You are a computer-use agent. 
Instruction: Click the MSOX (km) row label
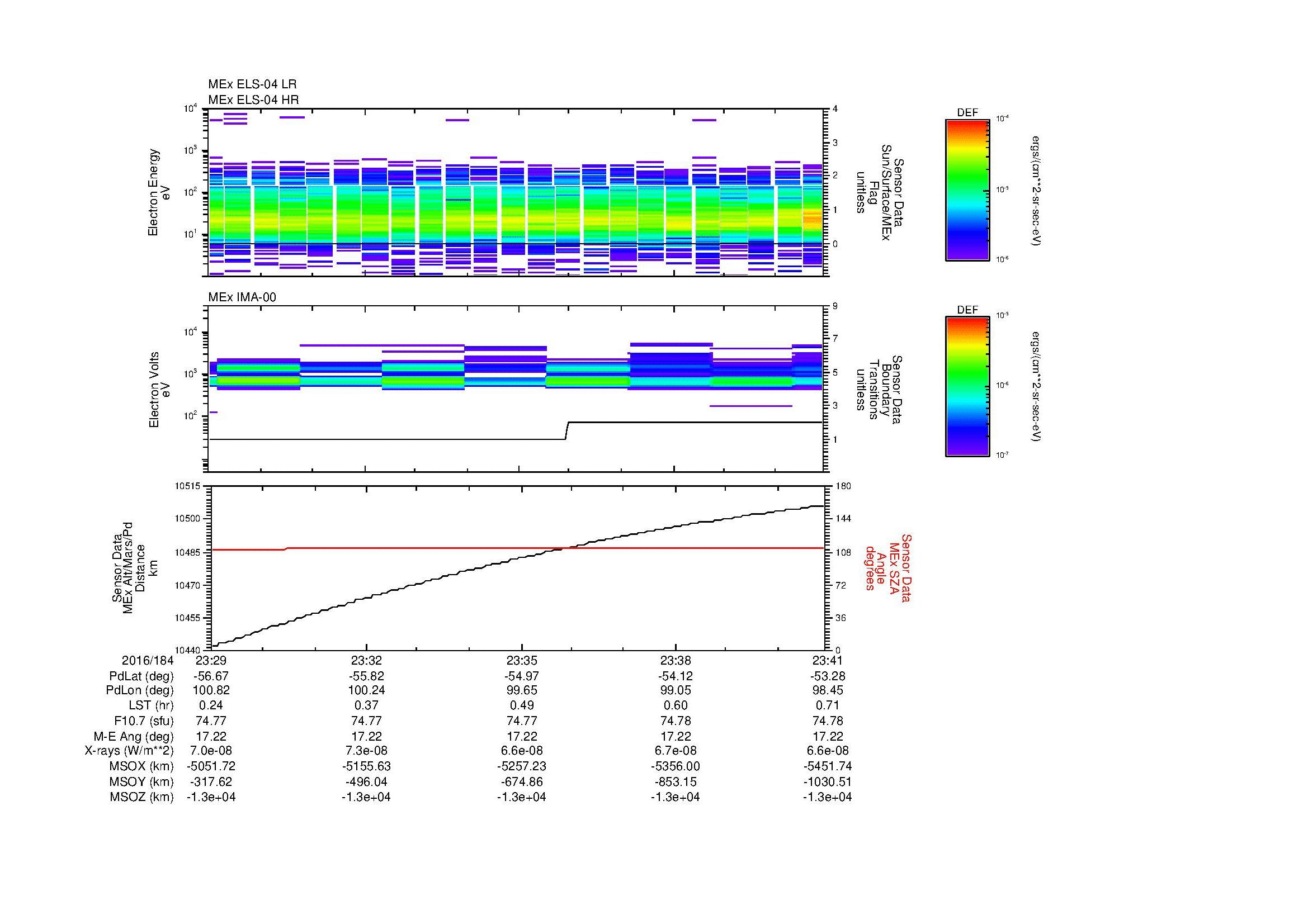tap(141, 766)
